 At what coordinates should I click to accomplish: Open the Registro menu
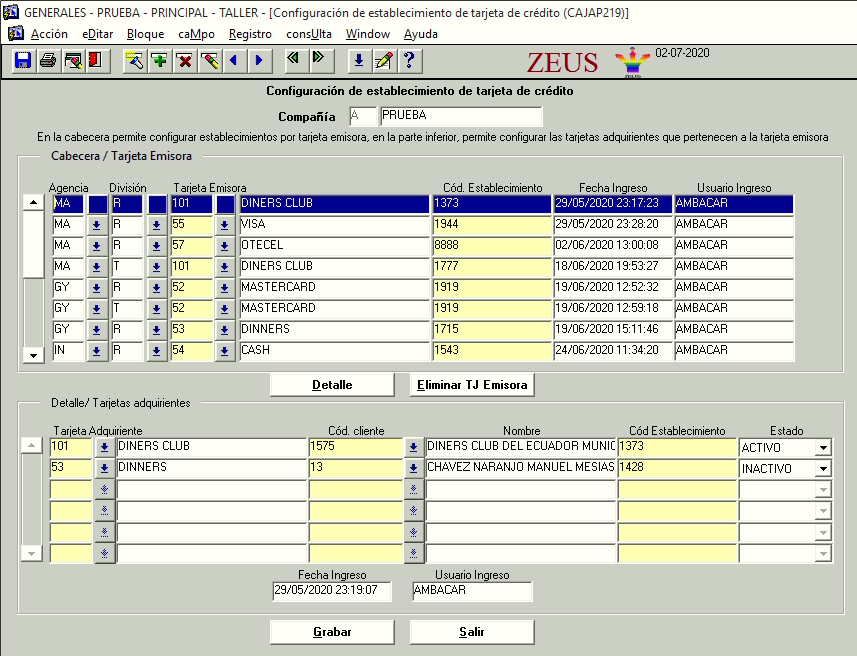pos(250,34)
